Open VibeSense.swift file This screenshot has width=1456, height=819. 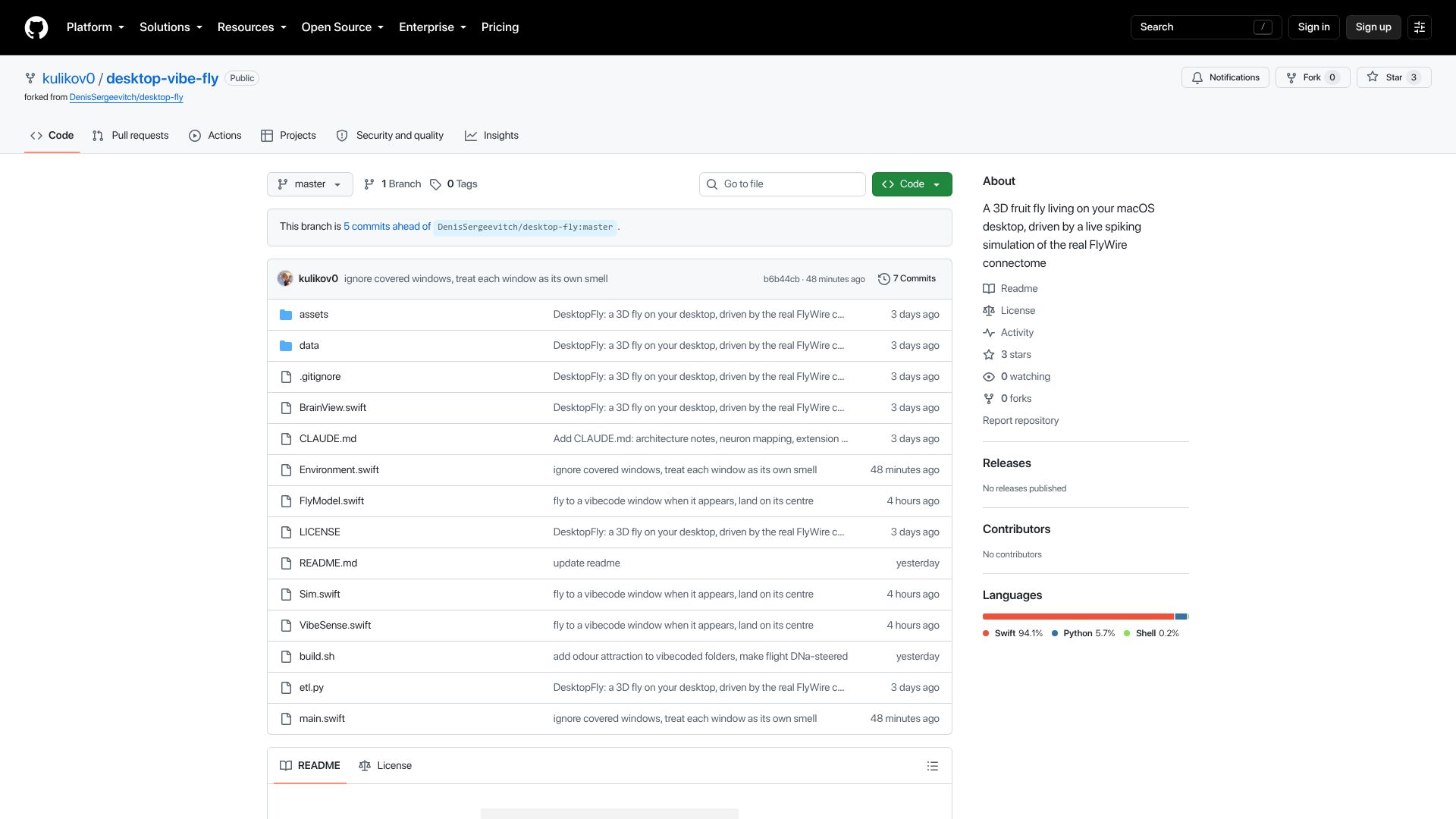[335, 626]
